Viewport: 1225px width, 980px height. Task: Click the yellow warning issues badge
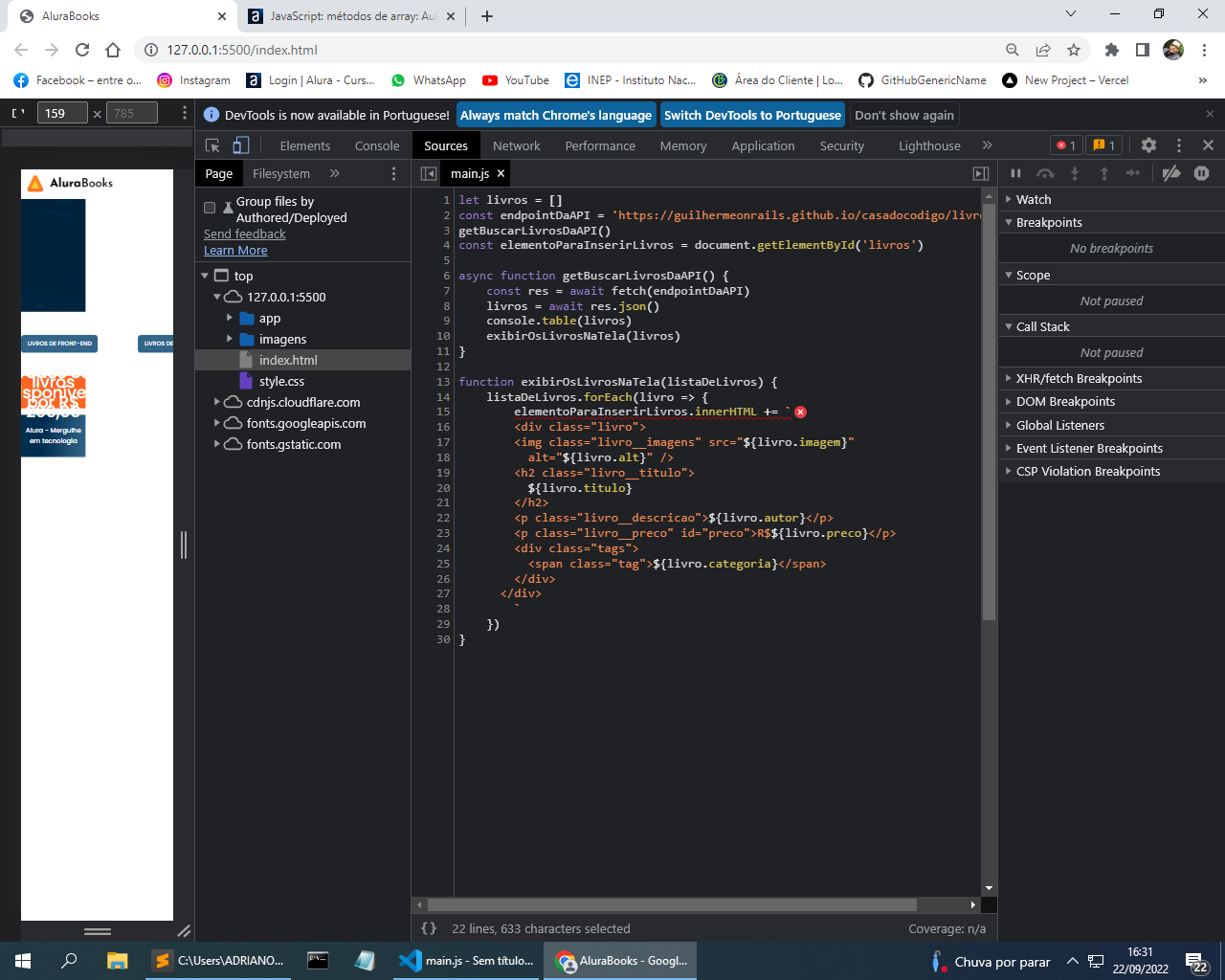coord(1104,145)
